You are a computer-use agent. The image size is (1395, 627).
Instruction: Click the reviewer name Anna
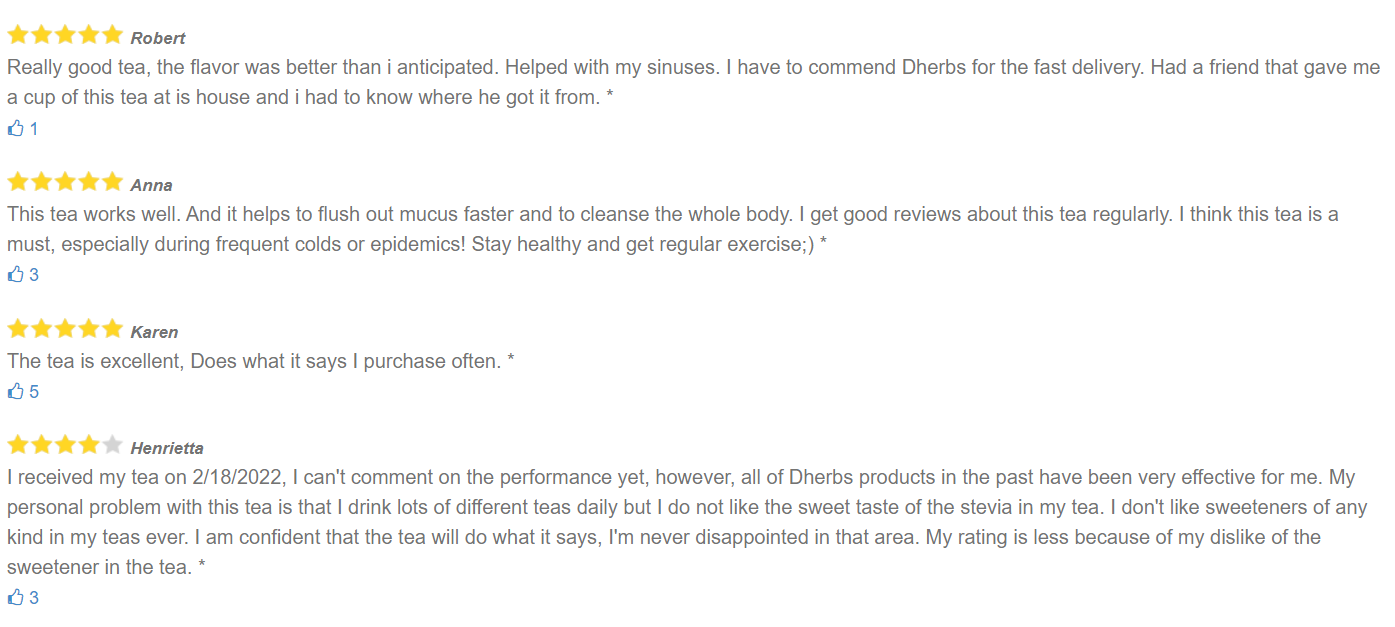pyautogui.click(x=151, y=185)
